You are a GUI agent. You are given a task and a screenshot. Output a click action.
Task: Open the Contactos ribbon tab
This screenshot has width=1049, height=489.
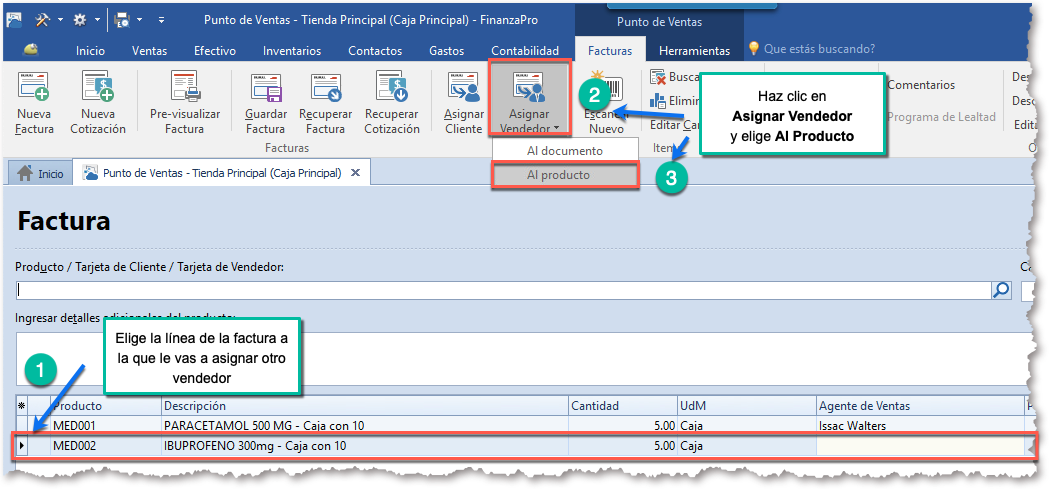coord(375,51)
